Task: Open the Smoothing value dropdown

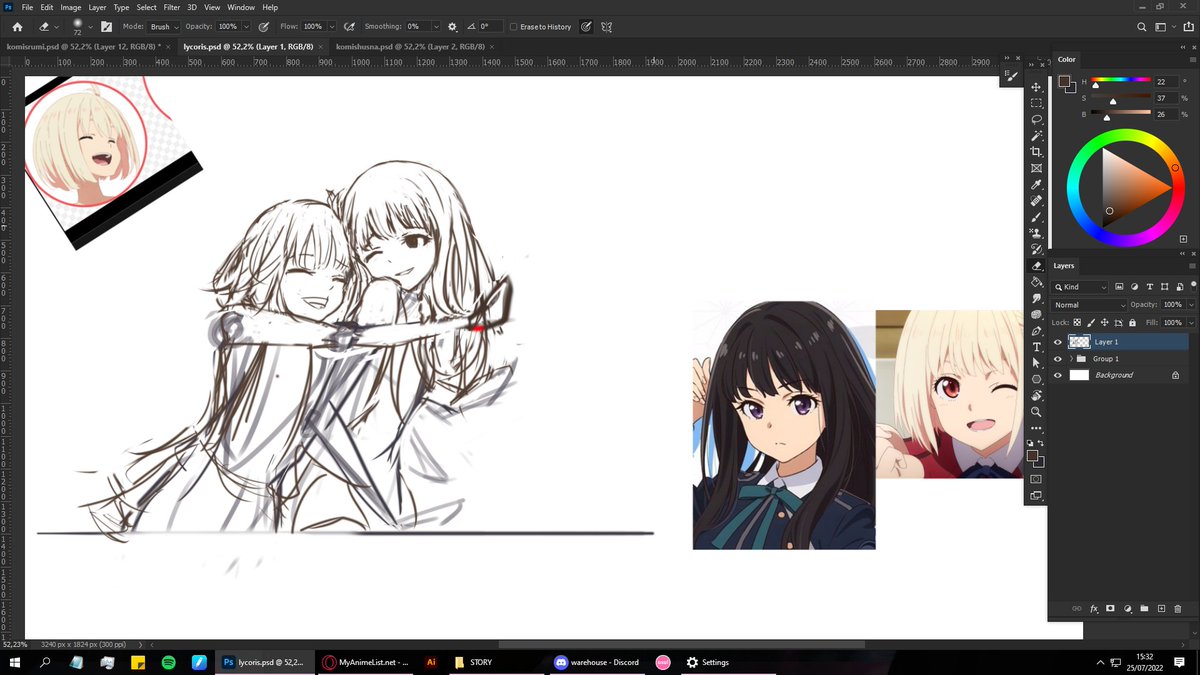Action: (436, 27)
